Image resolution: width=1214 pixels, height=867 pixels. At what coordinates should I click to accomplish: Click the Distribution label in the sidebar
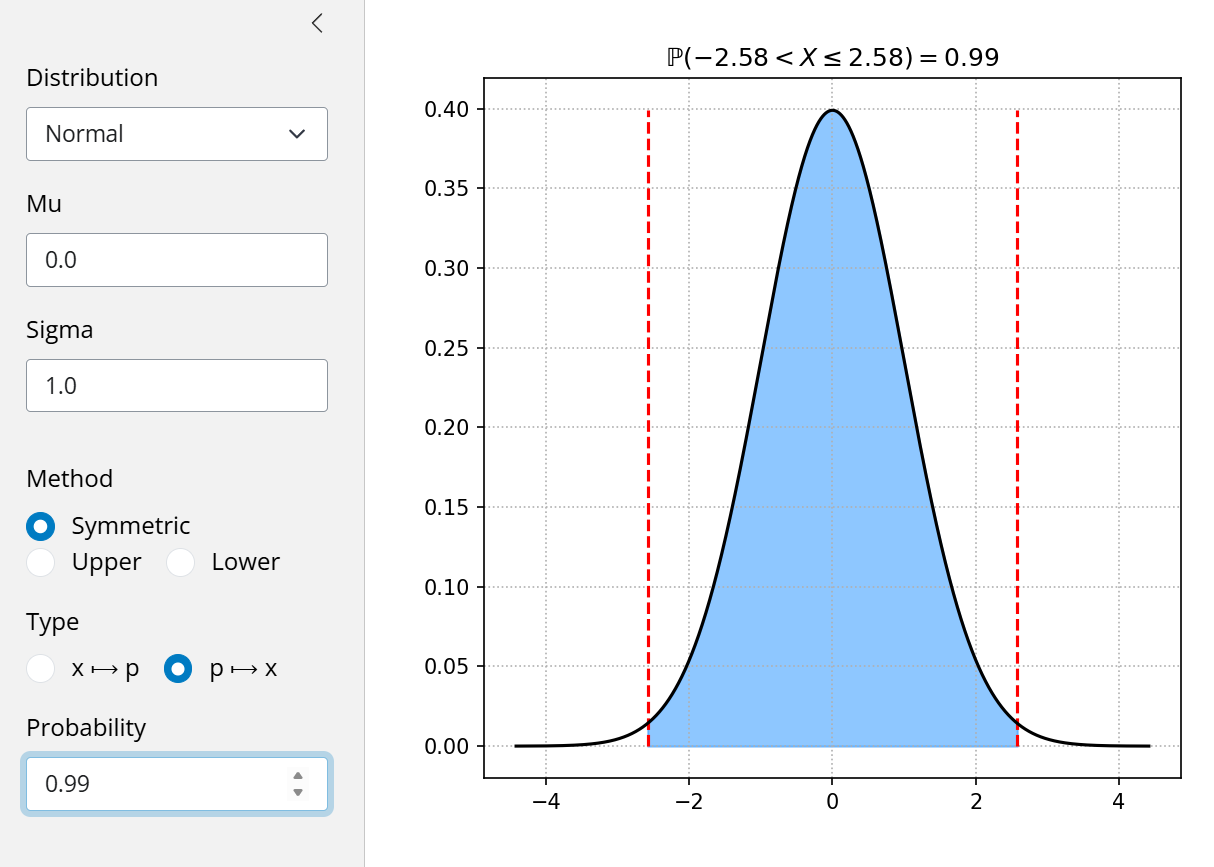tap(92, 78)
